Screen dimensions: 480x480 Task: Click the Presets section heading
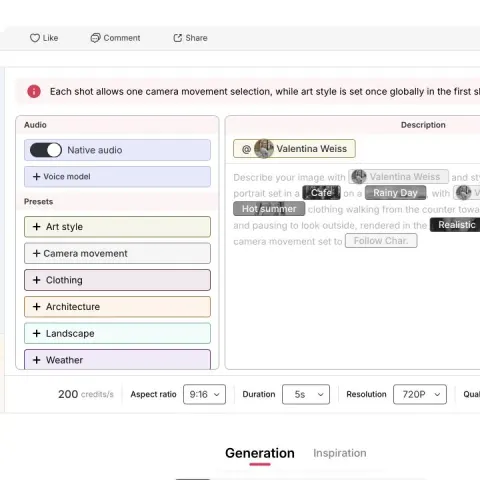[x=38, y=202]
